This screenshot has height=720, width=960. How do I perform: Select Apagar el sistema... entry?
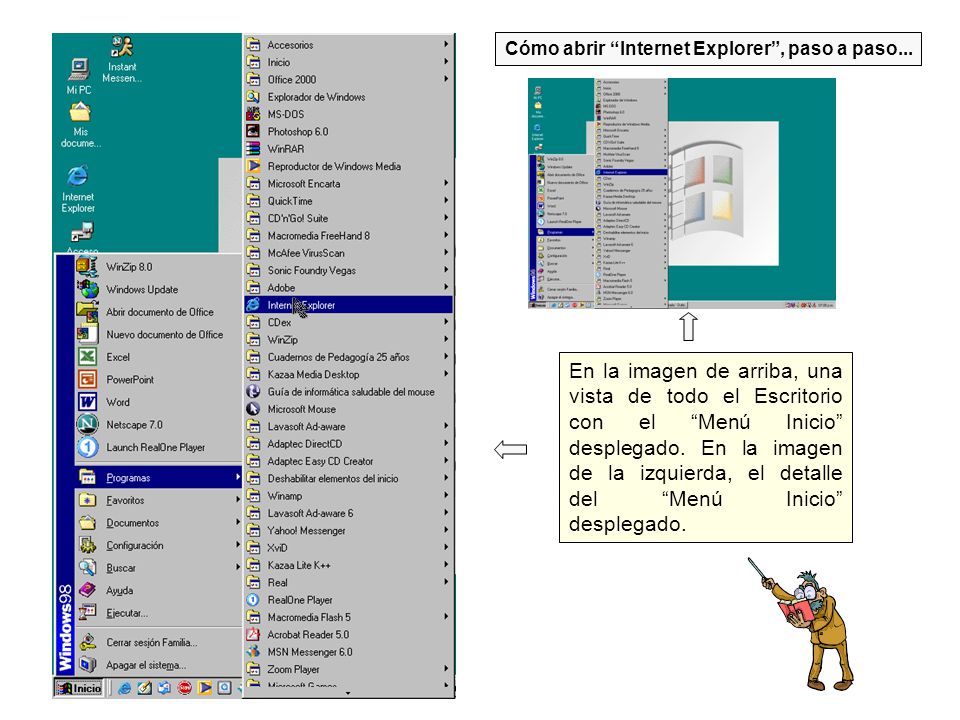point(159,665)
